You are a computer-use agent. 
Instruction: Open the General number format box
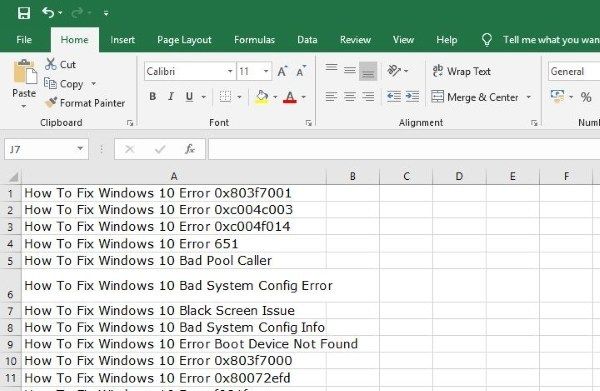coord(574,72)
